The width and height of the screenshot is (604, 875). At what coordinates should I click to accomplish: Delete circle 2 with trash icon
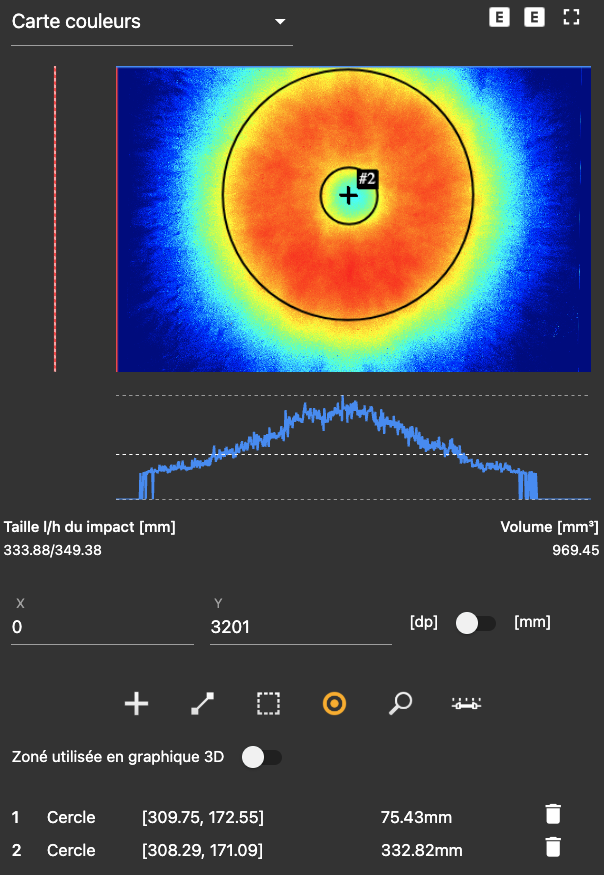(x=553, y=848)
